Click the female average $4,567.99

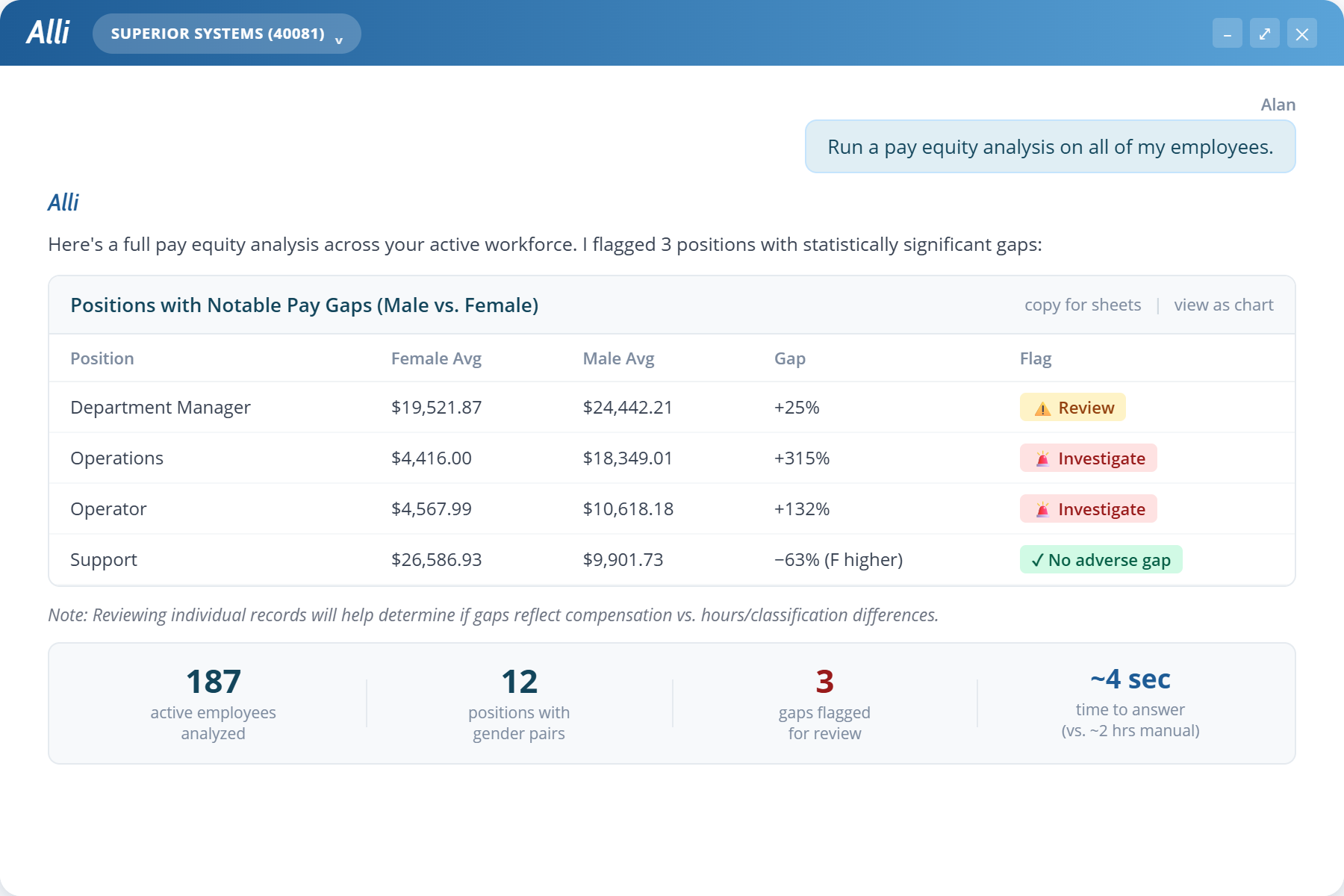tap(432, 508)
